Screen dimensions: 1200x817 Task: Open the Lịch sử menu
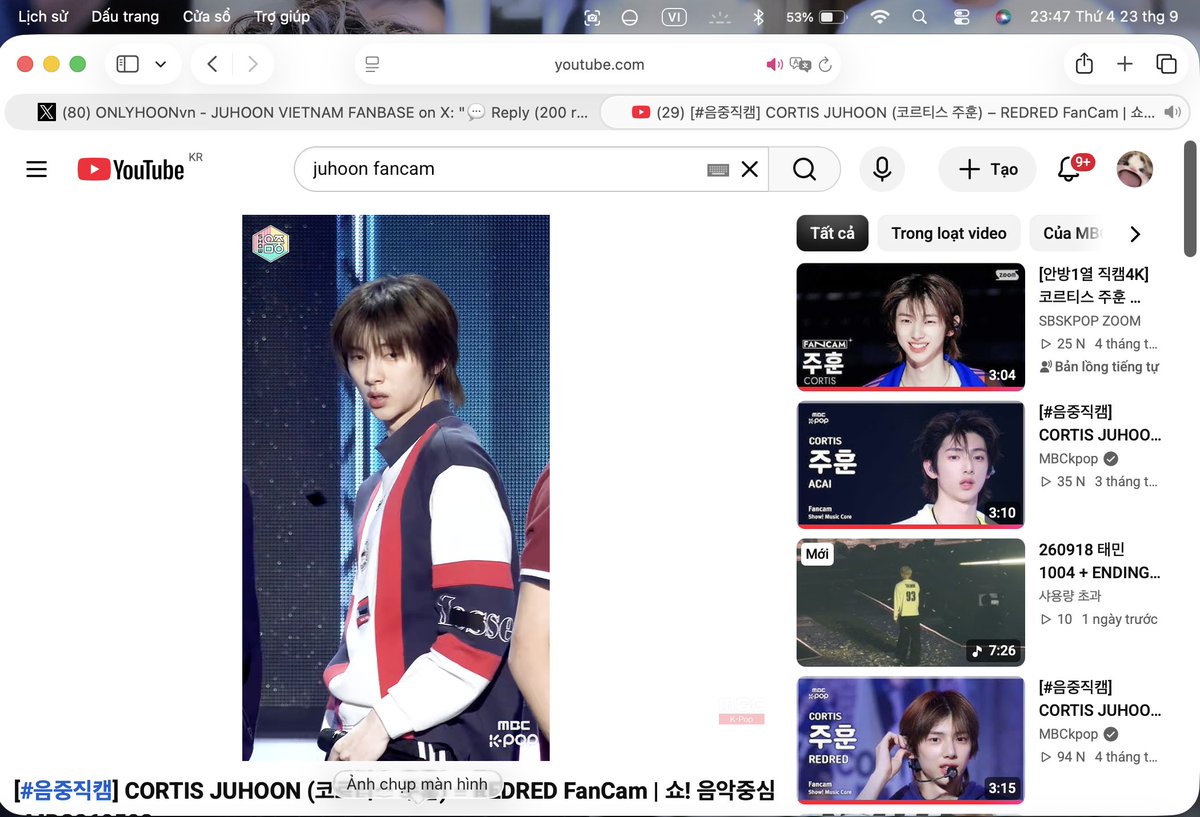coord(43,16)
